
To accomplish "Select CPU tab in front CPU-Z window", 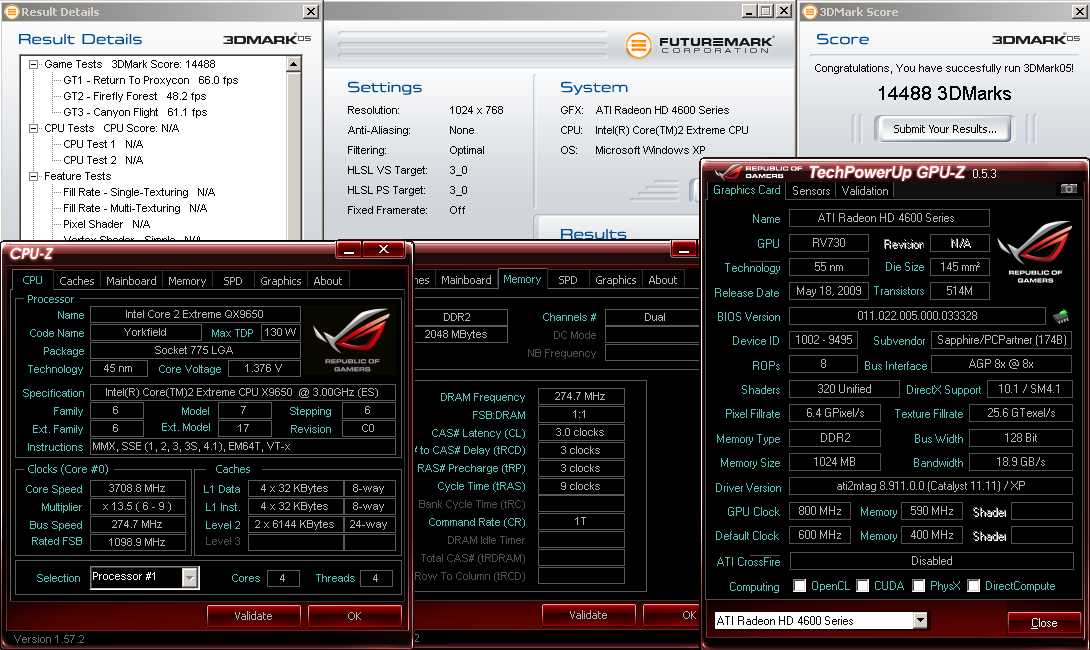I will pos(33,280).
